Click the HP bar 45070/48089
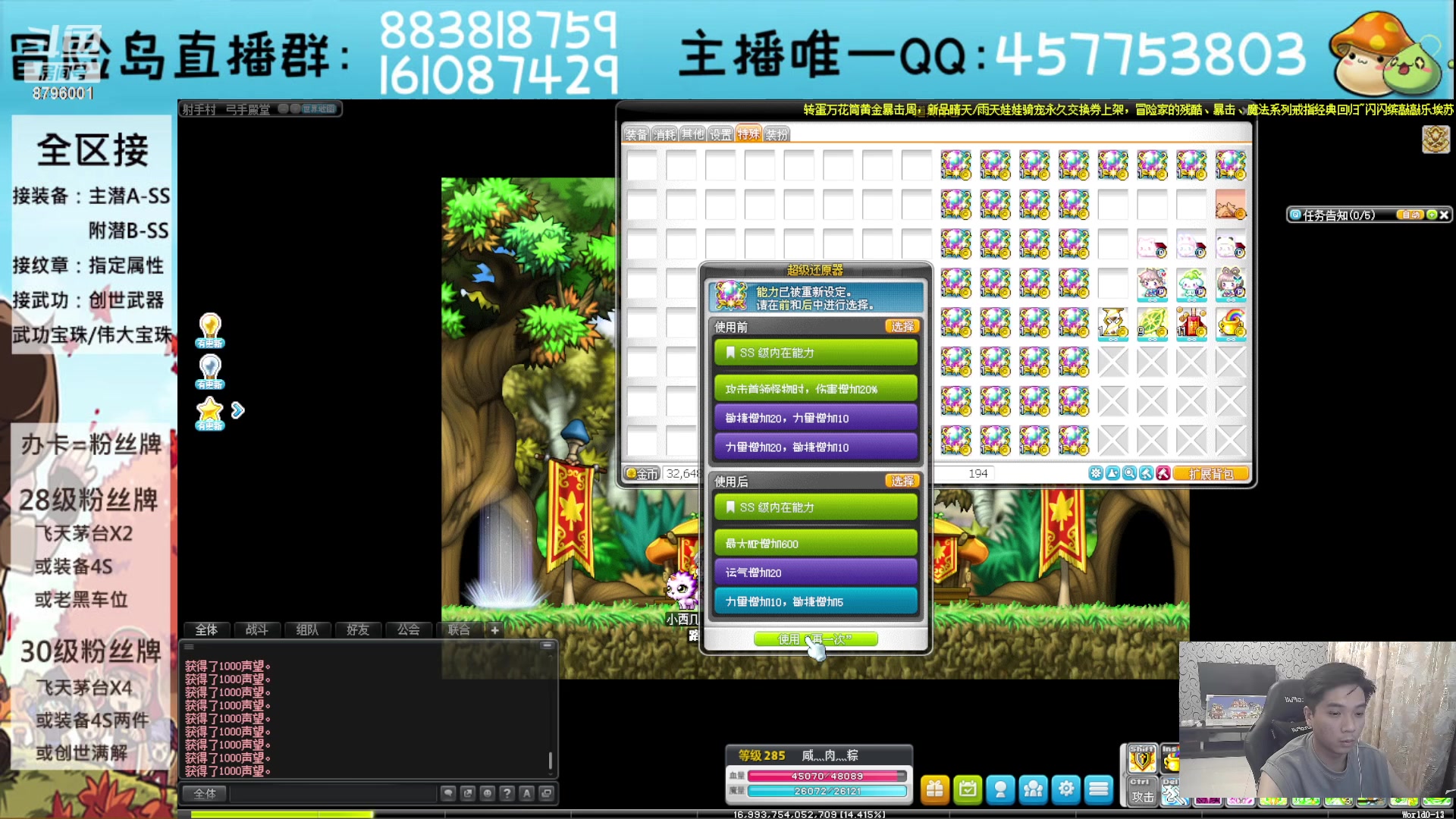Image resolution: width=1456 pixels, height=819 pixels. coord(827,776)
